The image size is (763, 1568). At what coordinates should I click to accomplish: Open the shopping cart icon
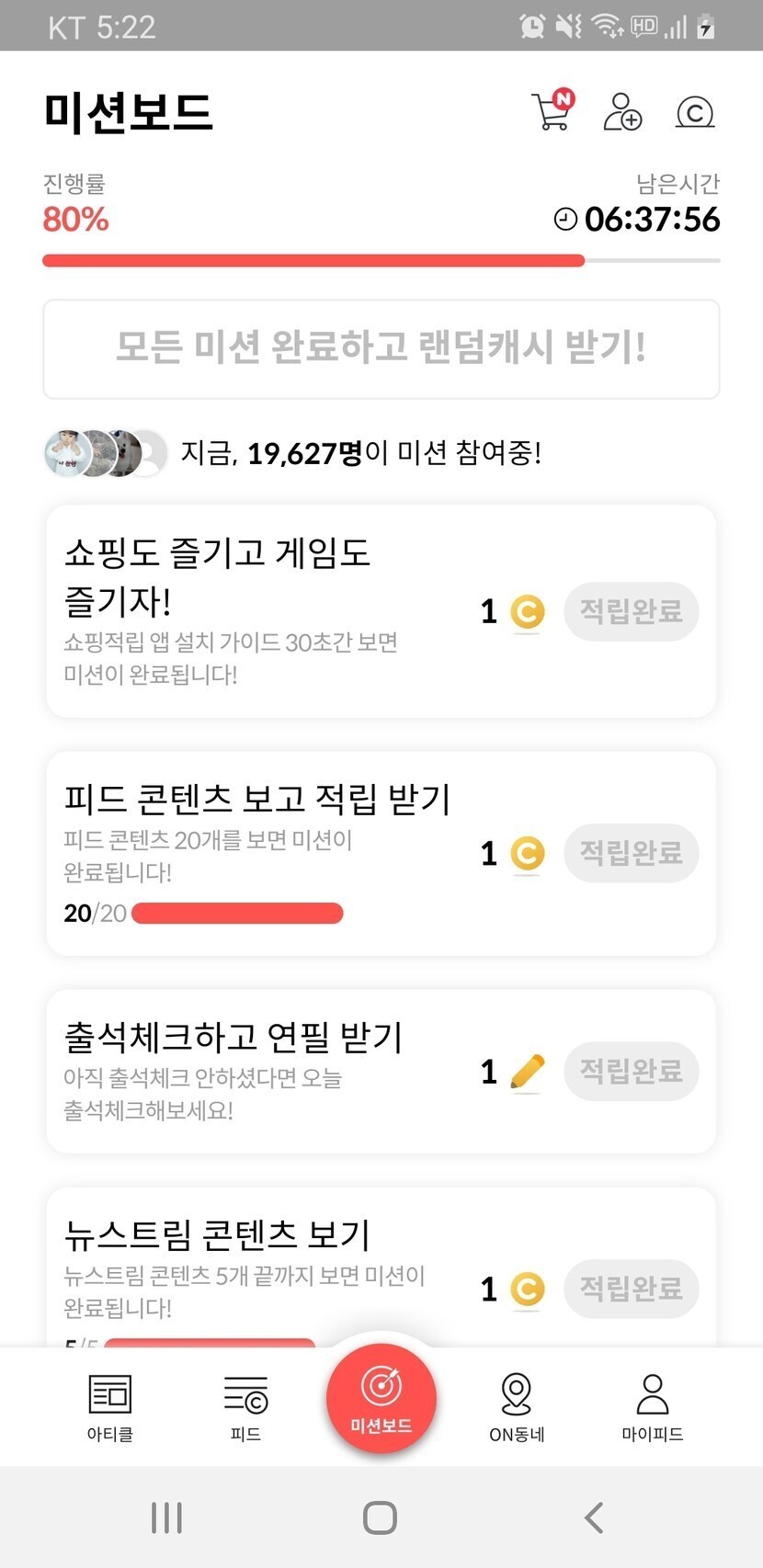coord(552,112)
